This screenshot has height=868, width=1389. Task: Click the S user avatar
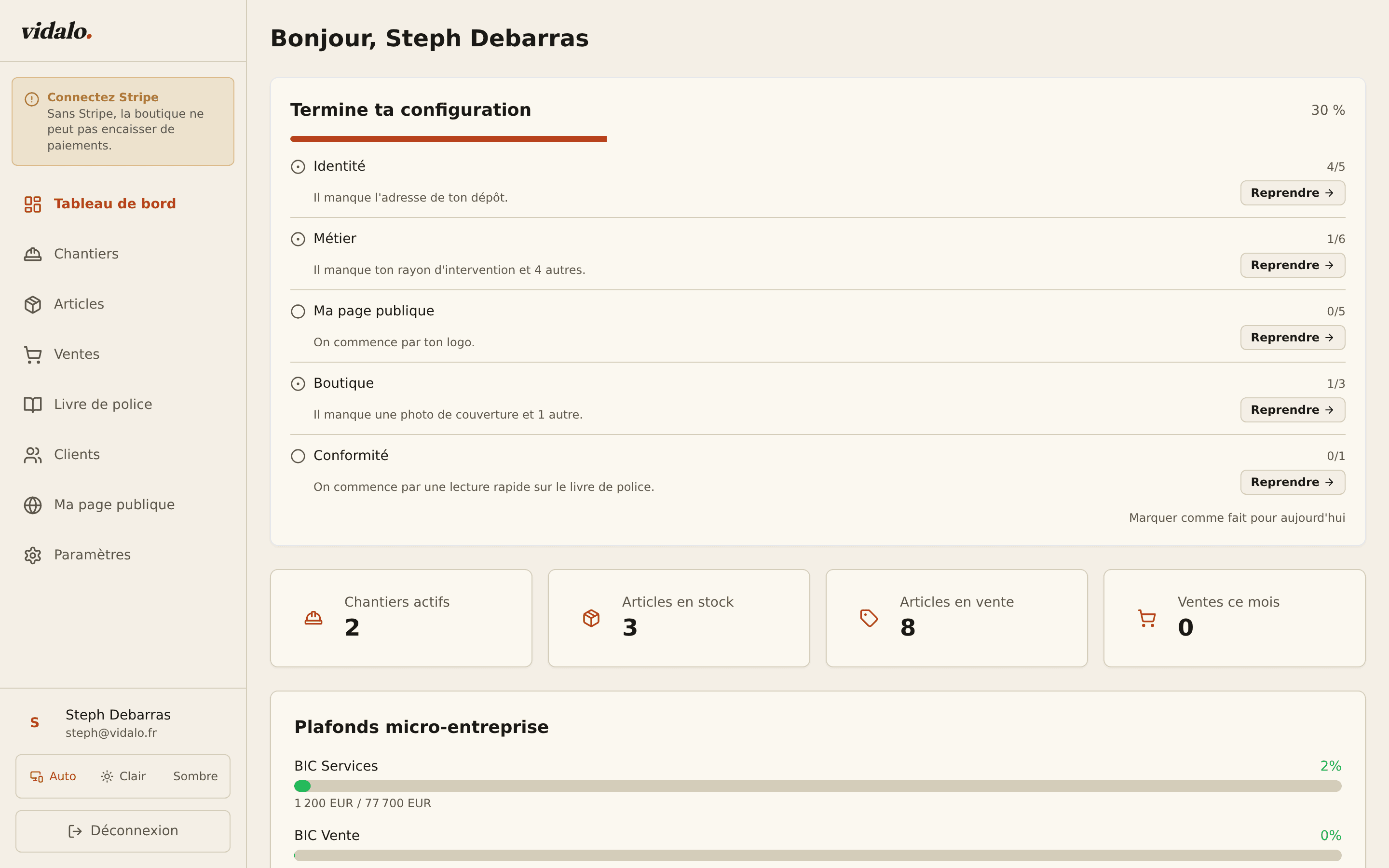pos(34,722)
